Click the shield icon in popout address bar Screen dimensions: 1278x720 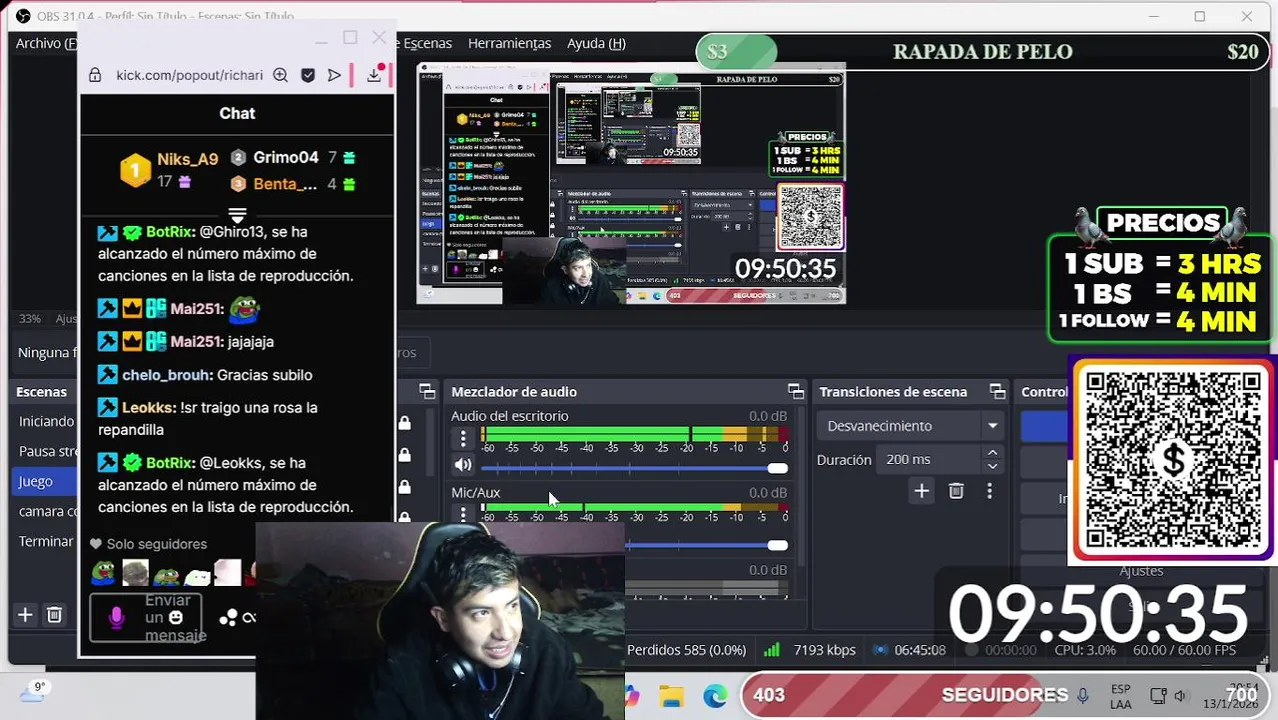pyautogui.click(x=308, y=75)
